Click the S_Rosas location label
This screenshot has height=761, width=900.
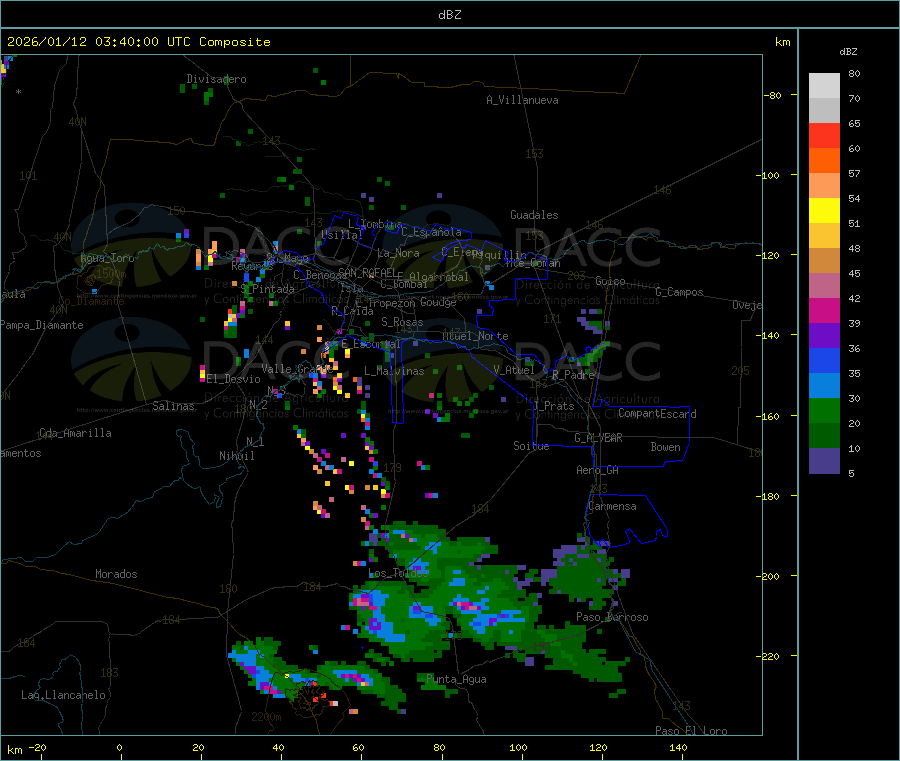402,322
